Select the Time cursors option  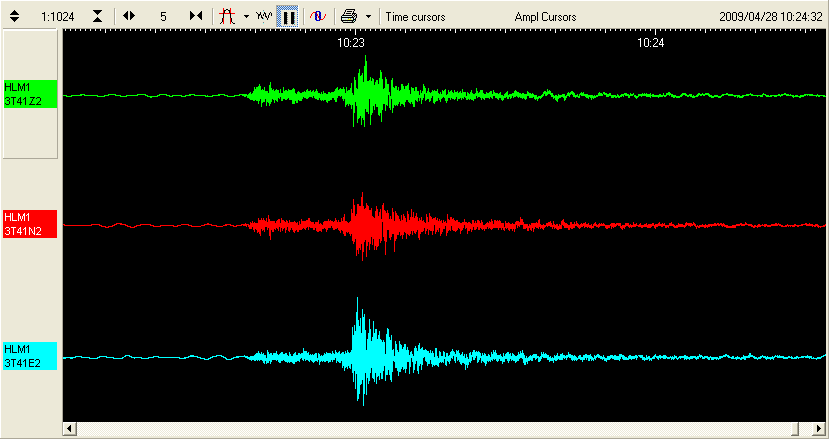click(x=417, y=16)
